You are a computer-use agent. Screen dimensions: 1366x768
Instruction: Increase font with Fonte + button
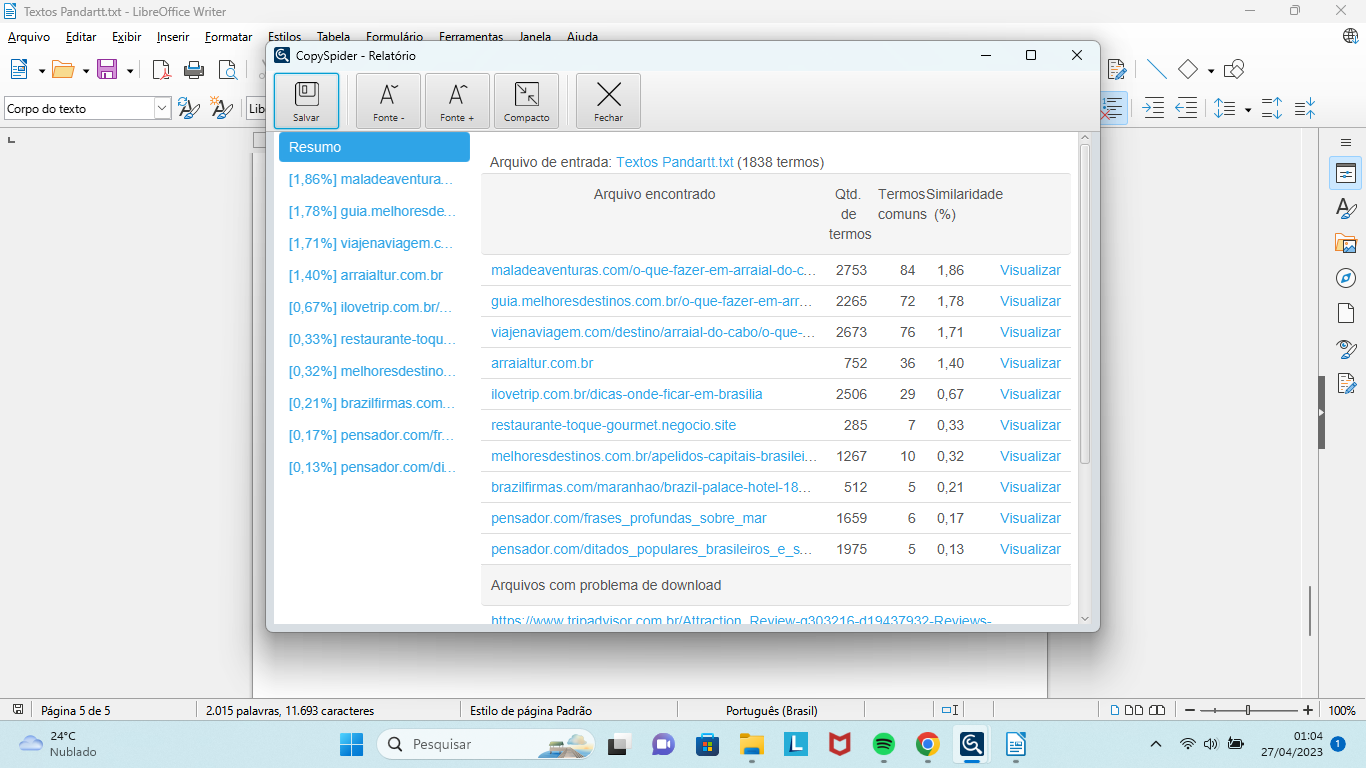click(457, 101)
